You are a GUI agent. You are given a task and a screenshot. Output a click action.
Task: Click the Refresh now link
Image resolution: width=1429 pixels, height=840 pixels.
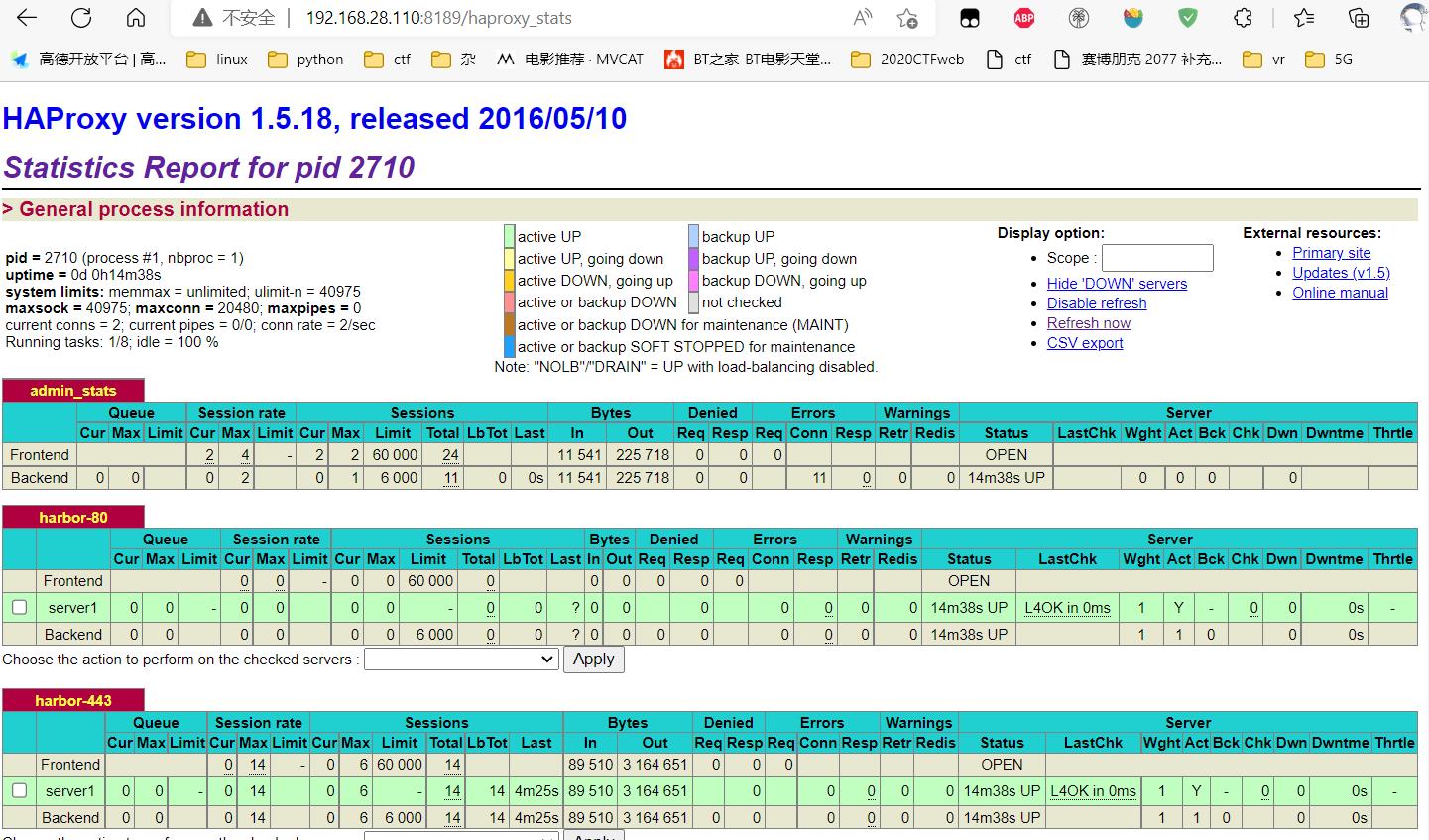1089,323
